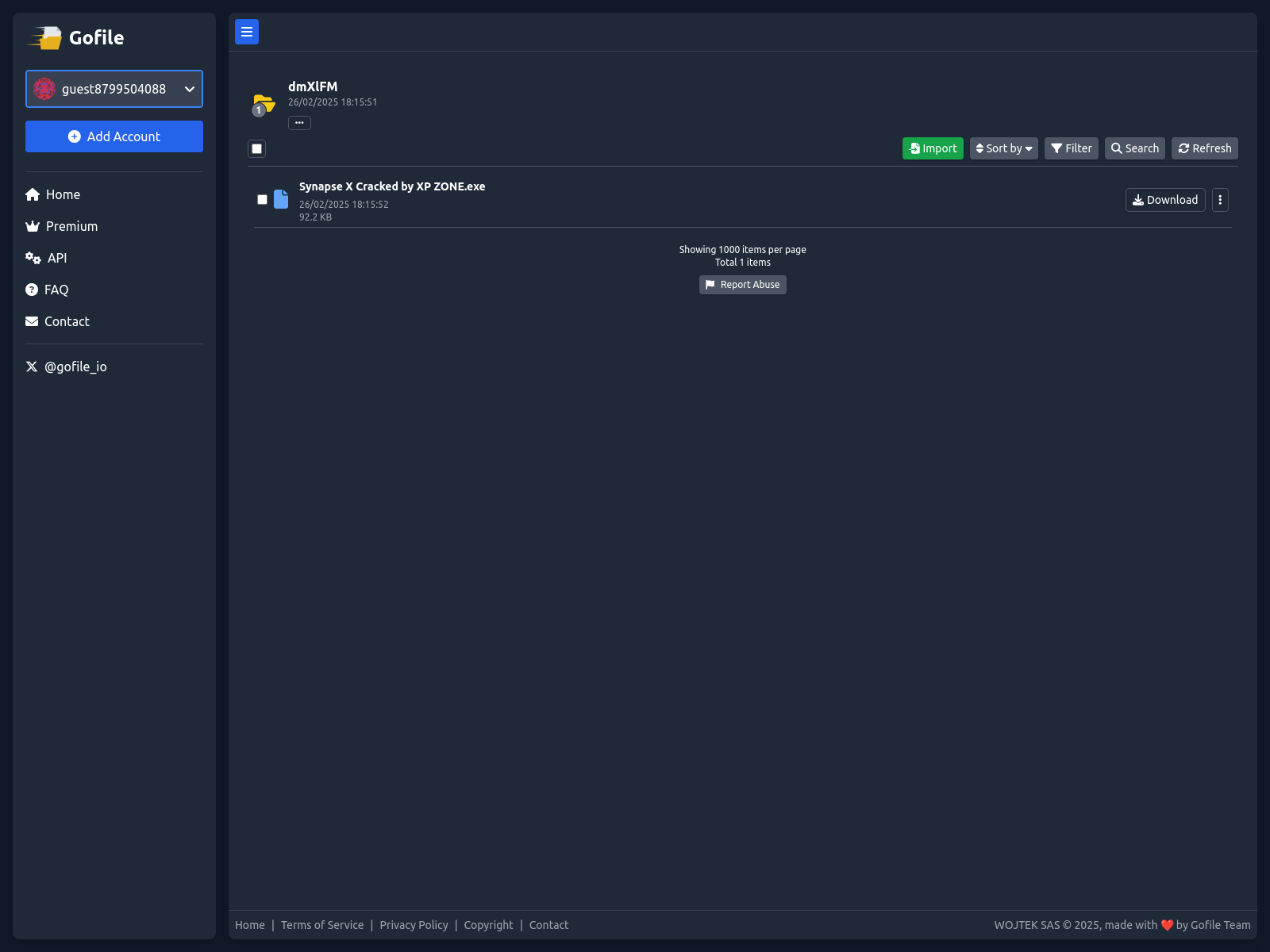Screen dimensions: 1270x952
Task: Open the dmXlFM folder icon
Action: (264, 105)
